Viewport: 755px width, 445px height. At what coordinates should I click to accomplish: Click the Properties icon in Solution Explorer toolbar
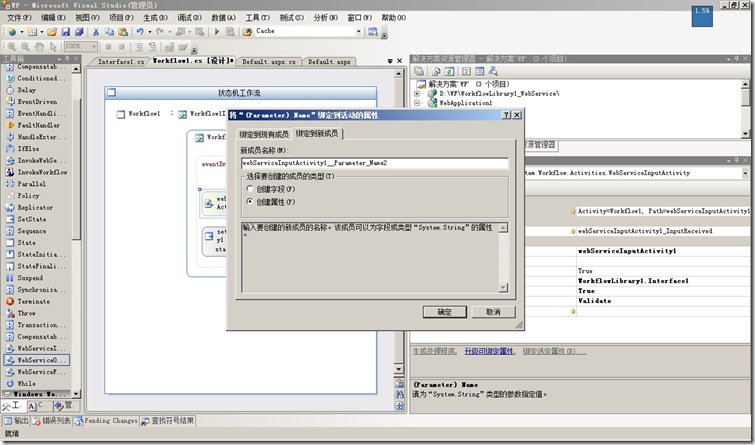point(419,71)
